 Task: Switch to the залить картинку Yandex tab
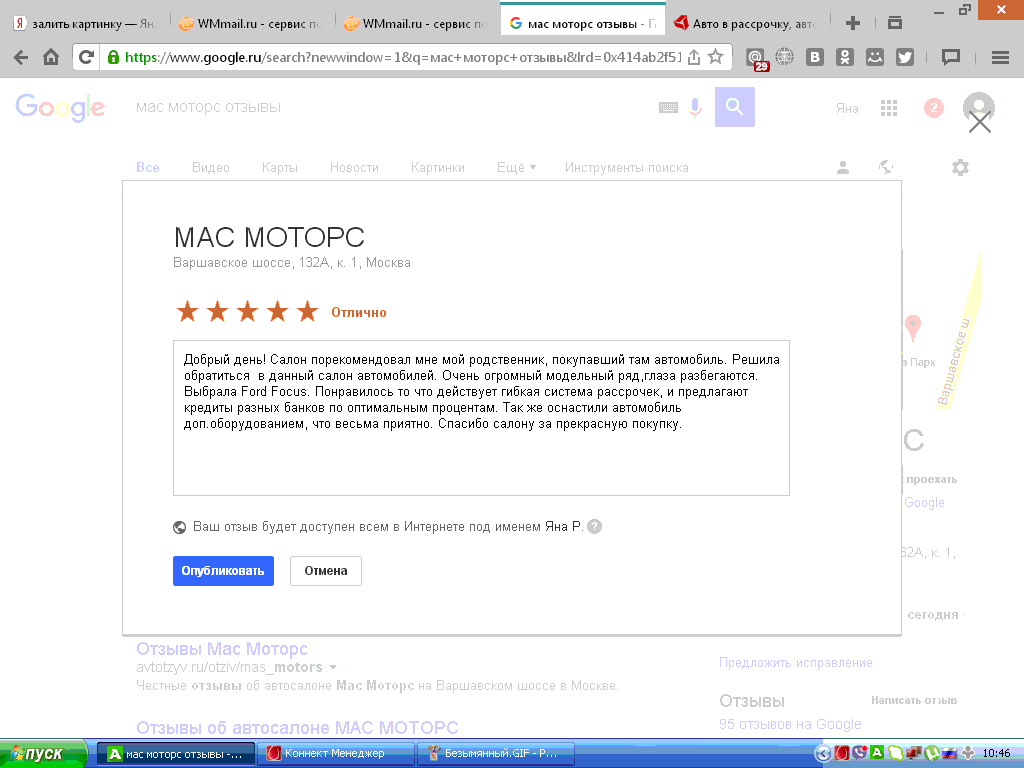coord(86,24)
